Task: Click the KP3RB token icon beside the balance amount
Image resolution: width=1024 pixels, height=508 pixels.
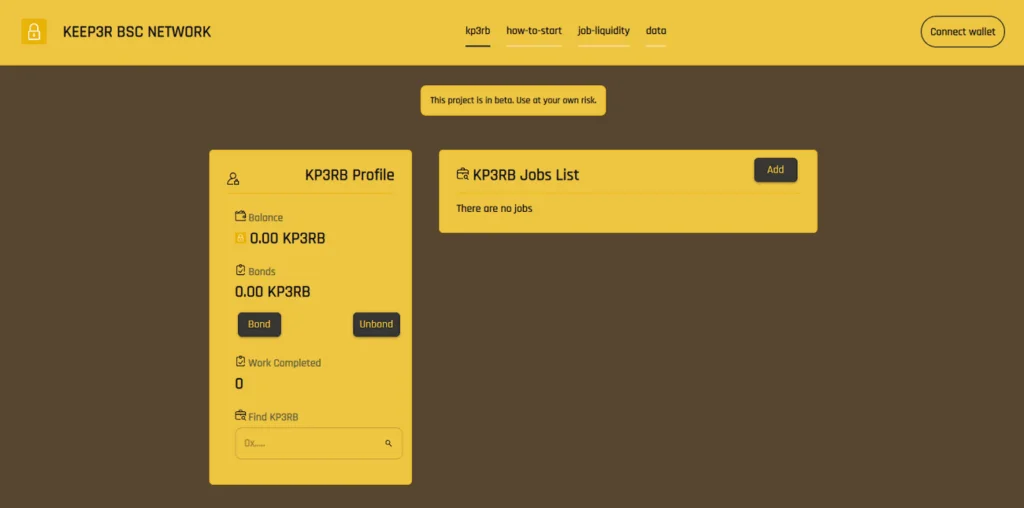Action: (x=240, y=238)
